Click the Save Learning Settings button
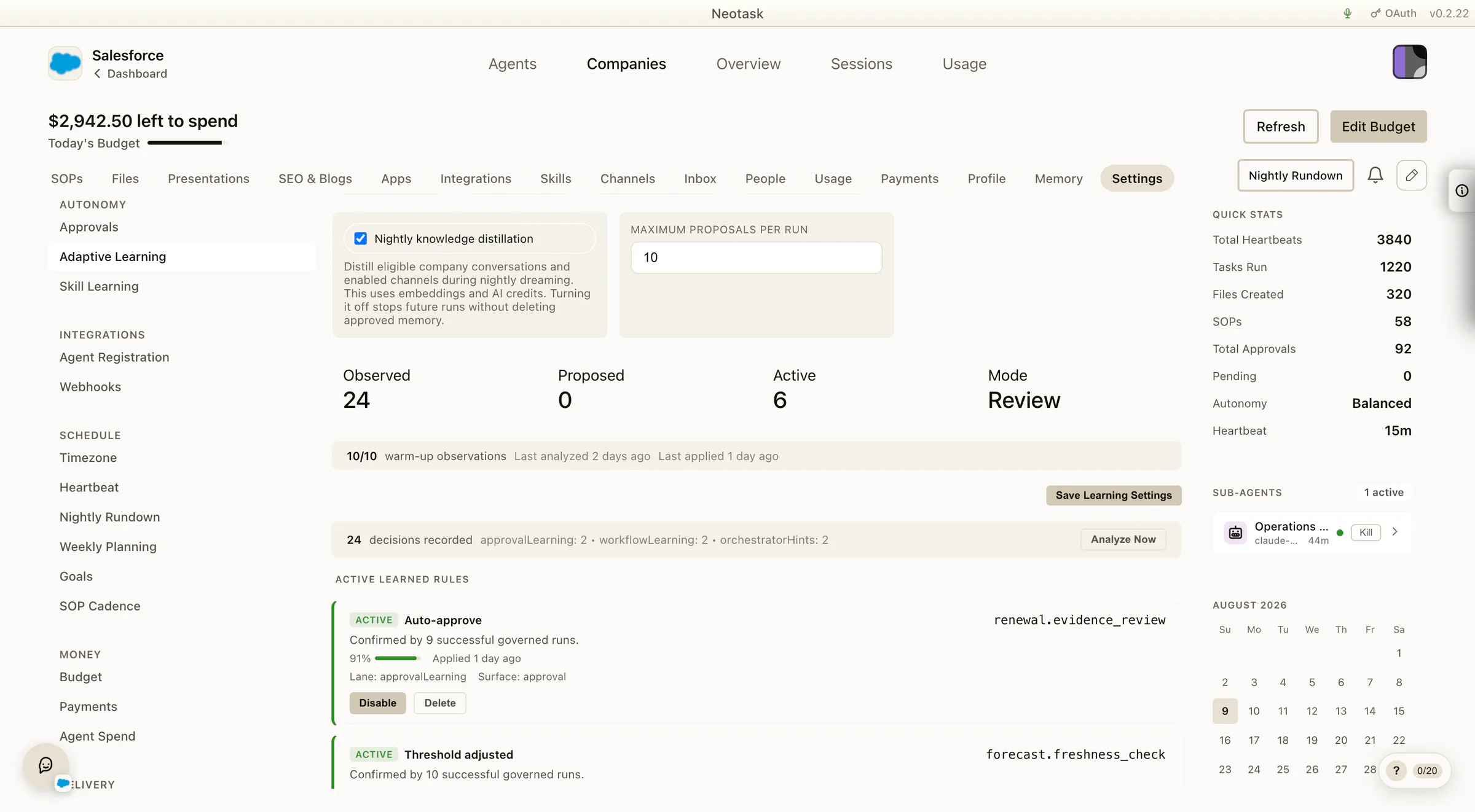1475x812 pixels. point(1114,496)
